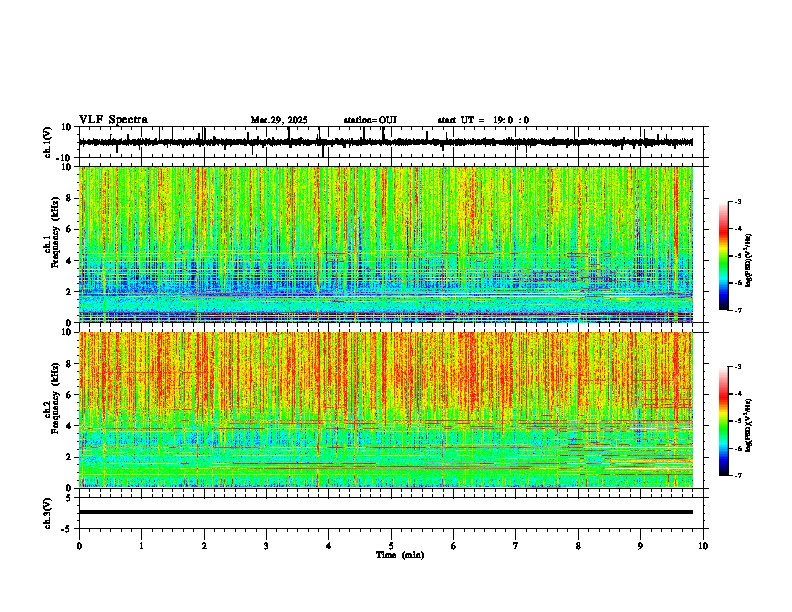
Task: Click the ch.1 spectrogram color scale bar
Action: [x=723, y=256]
